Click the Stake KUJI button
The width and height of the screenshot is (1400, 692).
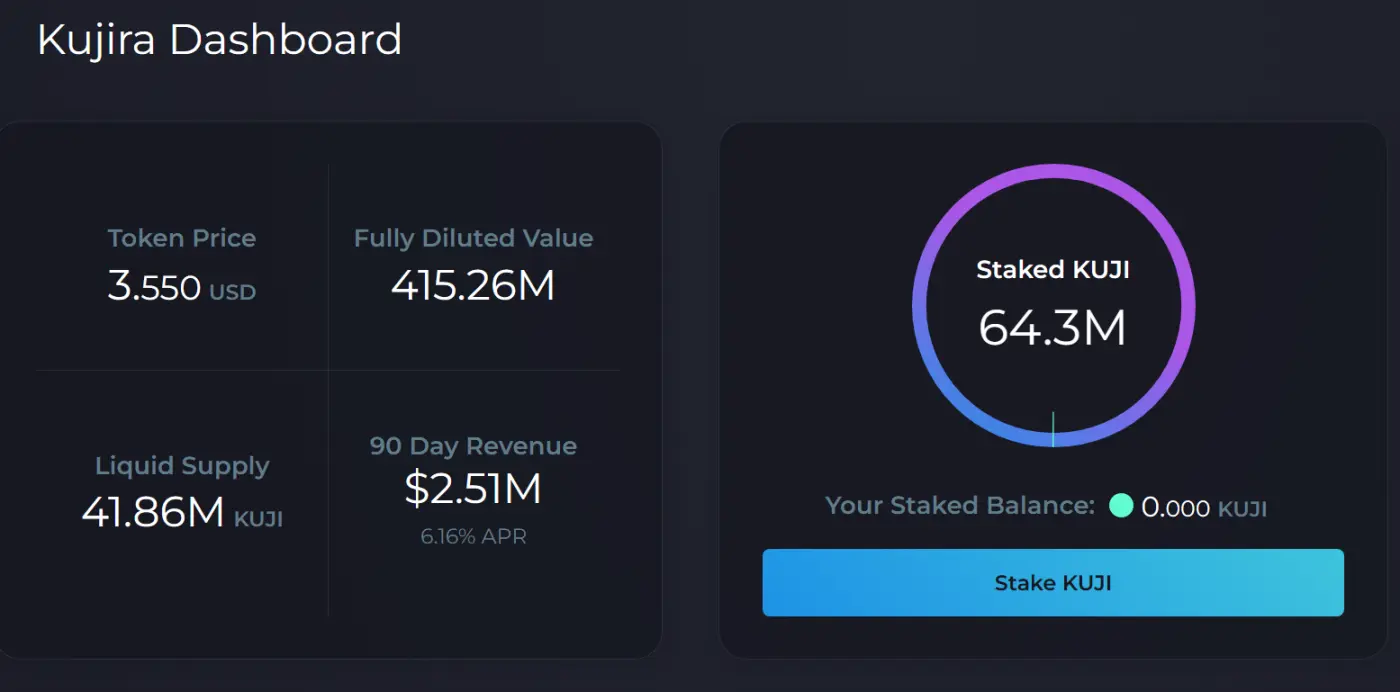1053,583
